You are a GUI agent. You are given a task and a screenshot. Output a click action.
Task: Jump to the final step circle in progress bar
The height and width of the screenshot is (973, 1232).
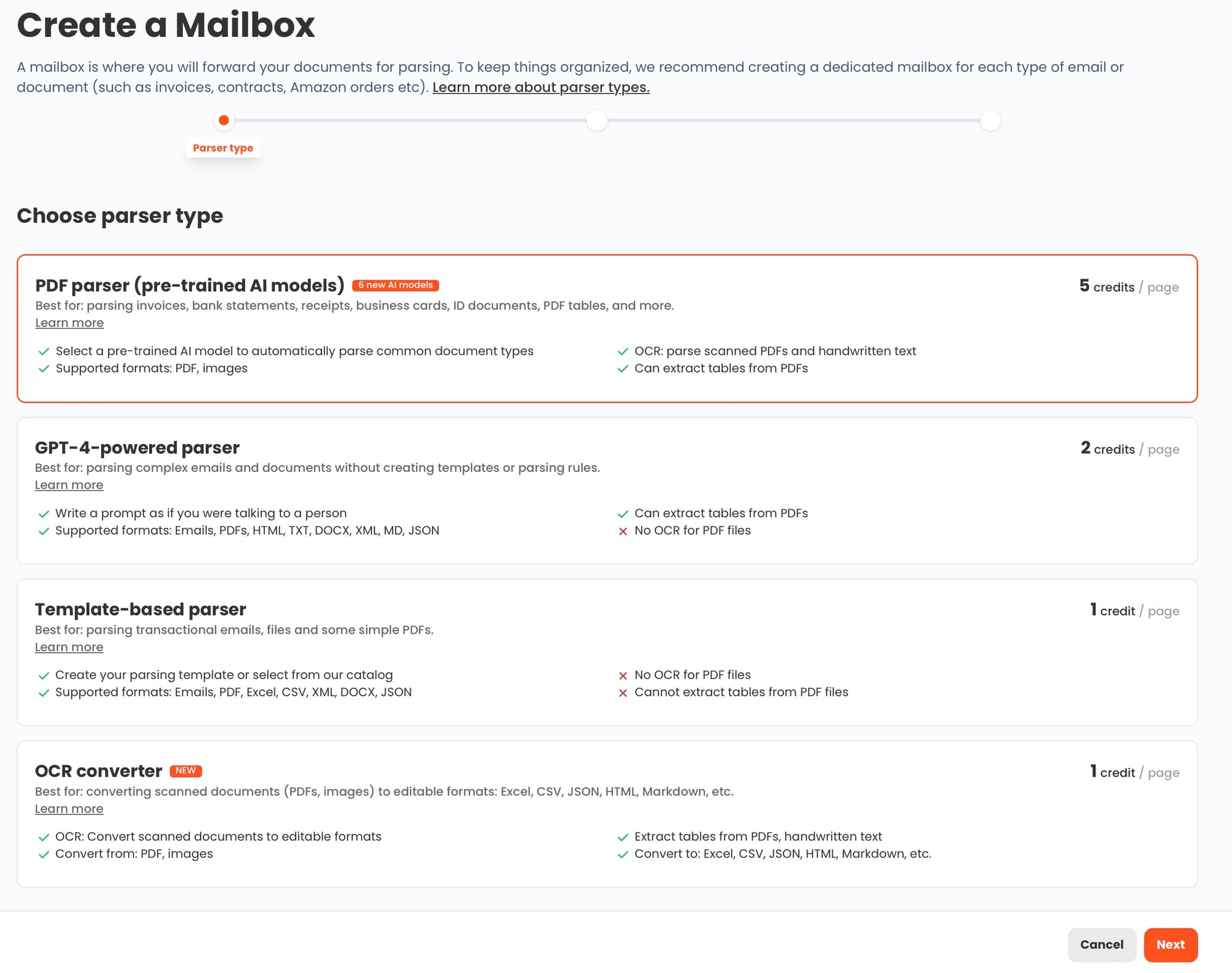(x=990, y=120)
